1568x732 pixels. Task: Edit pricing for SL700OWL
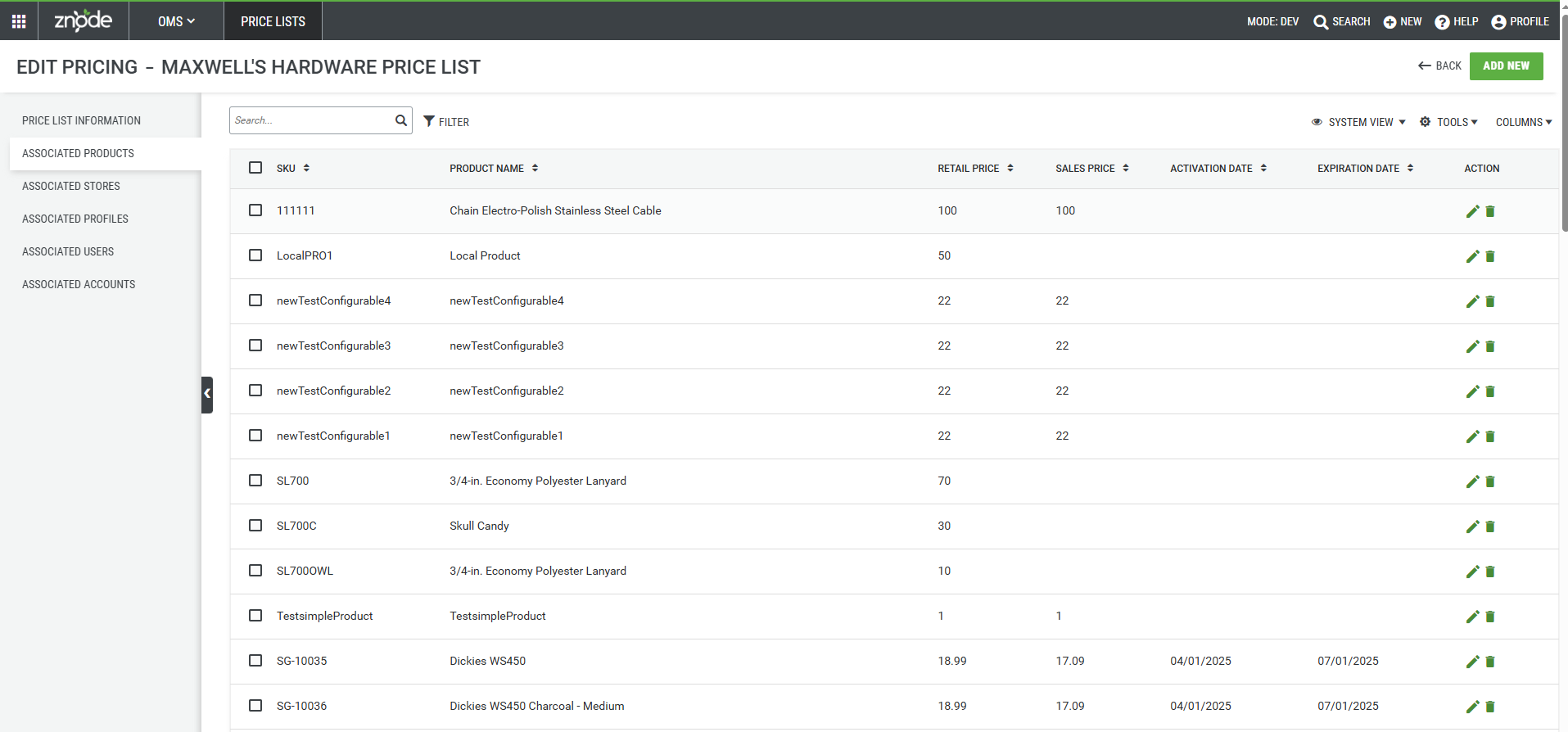[1472, 572]
